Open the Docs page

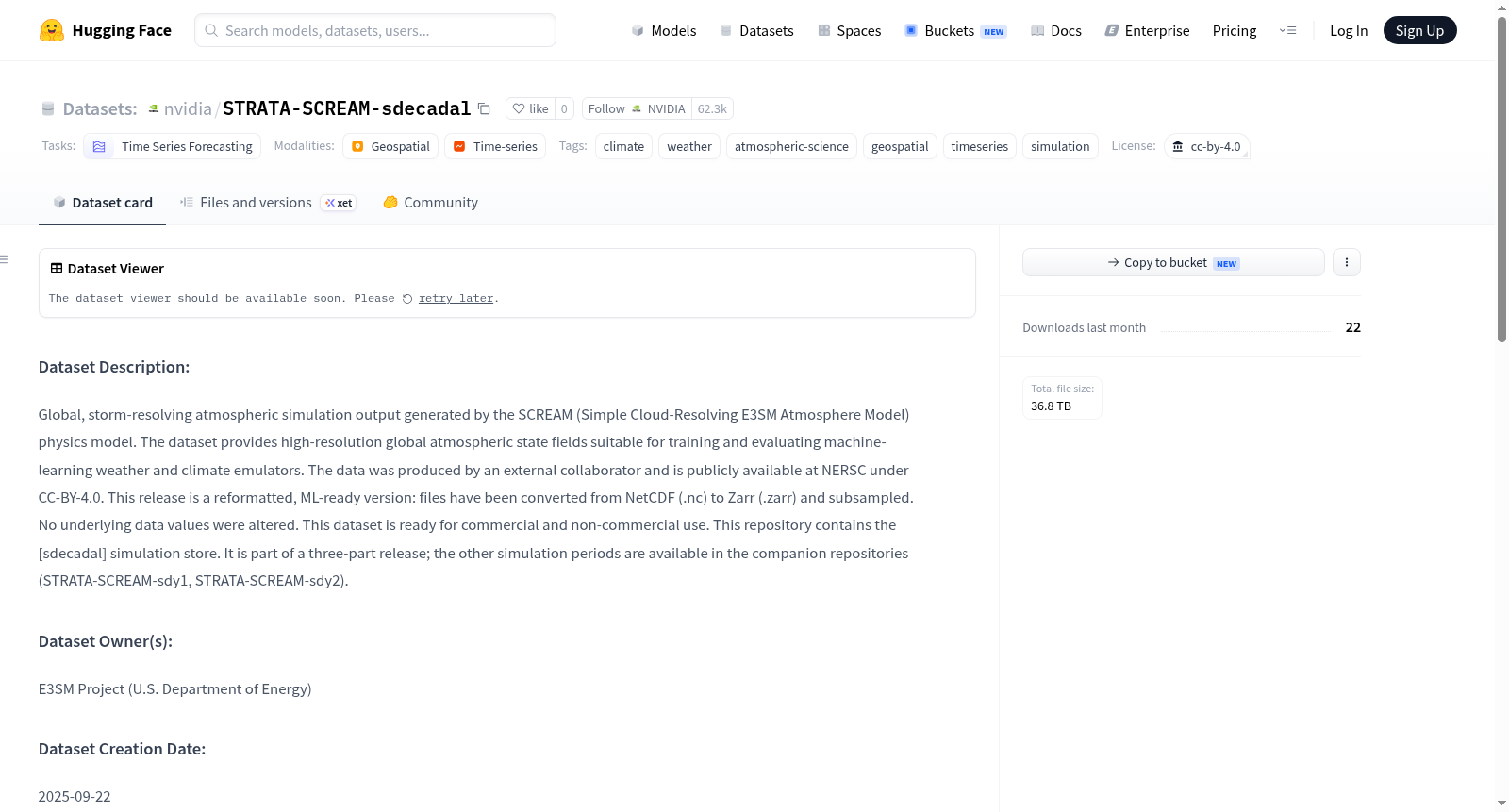[x=1055, y=30]
